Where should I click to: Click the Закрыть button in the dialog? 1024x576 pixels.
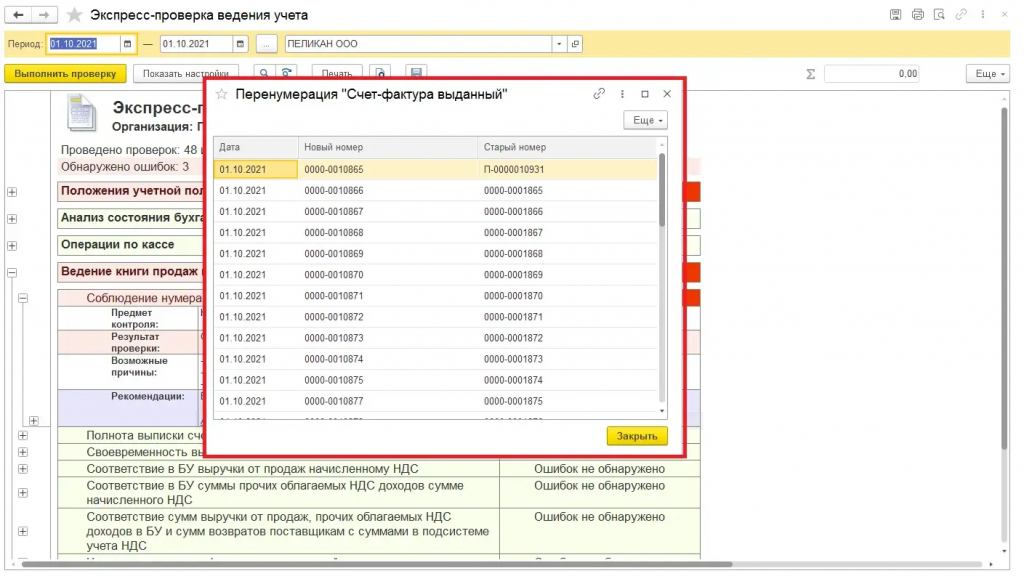[x=637, y=436]
